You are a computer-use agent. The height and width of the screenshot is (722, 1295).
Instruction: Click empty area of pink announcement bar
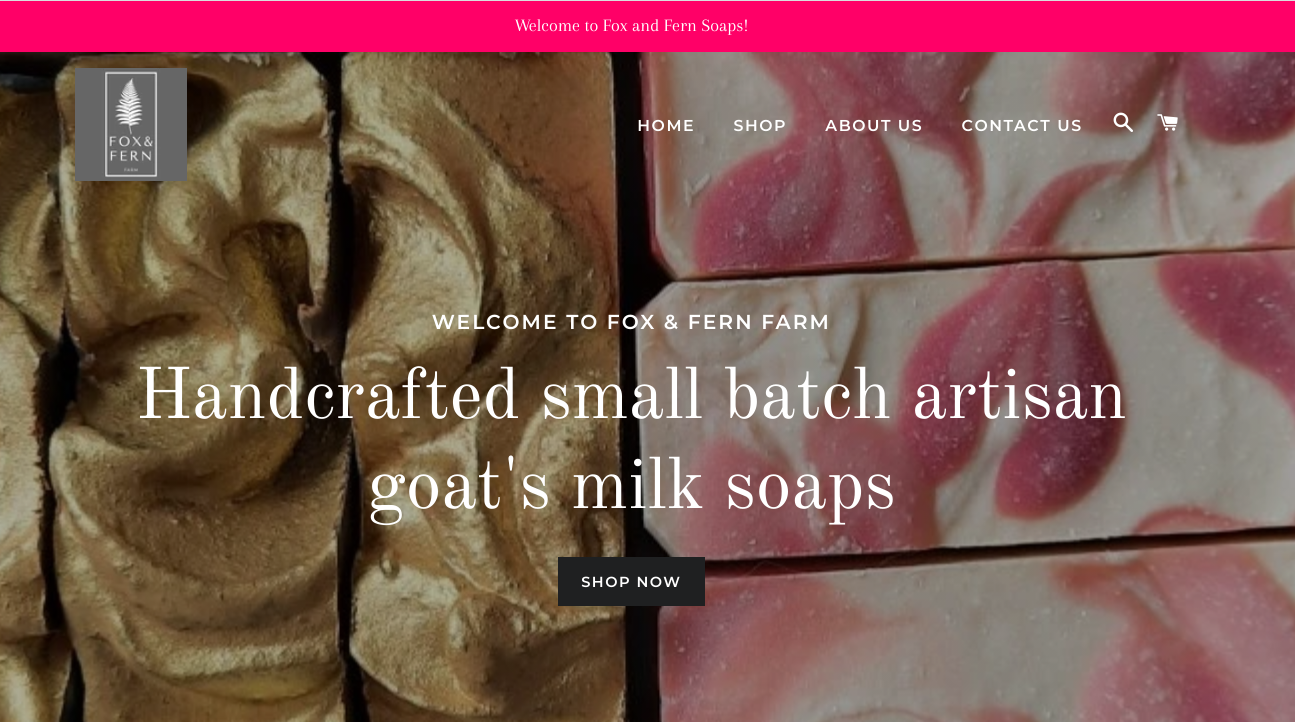[1000, 26]
